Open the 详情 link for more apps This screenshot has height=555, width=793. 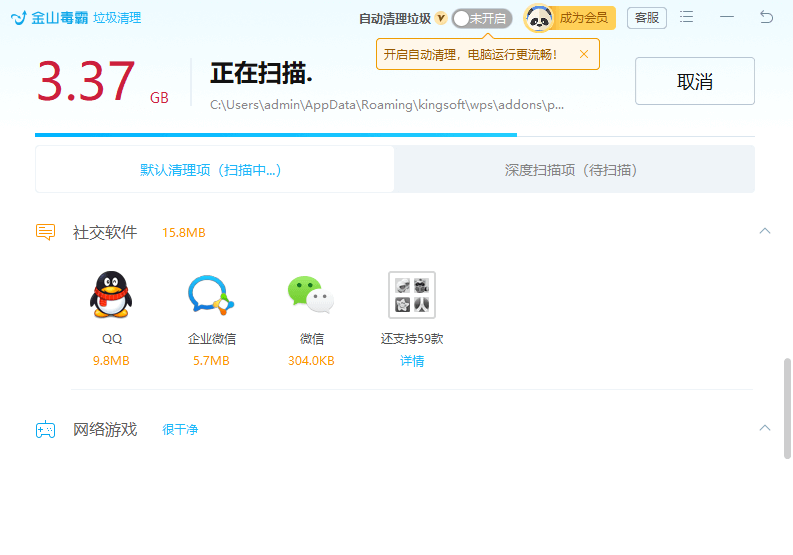(412, 361)
